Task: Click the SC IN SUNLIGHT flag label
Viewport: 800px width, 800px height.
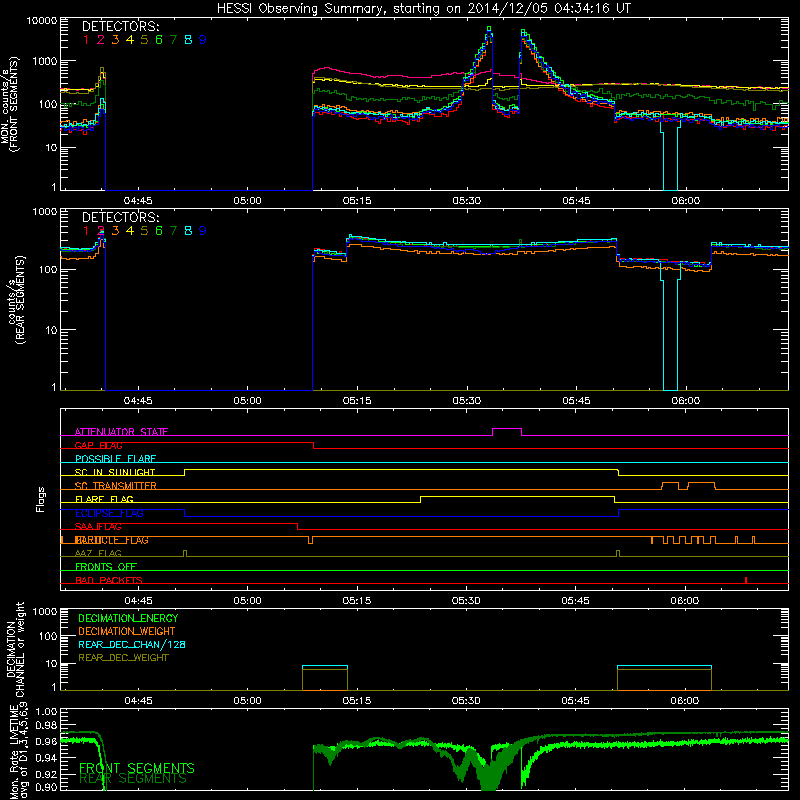Action: point(115,472)
